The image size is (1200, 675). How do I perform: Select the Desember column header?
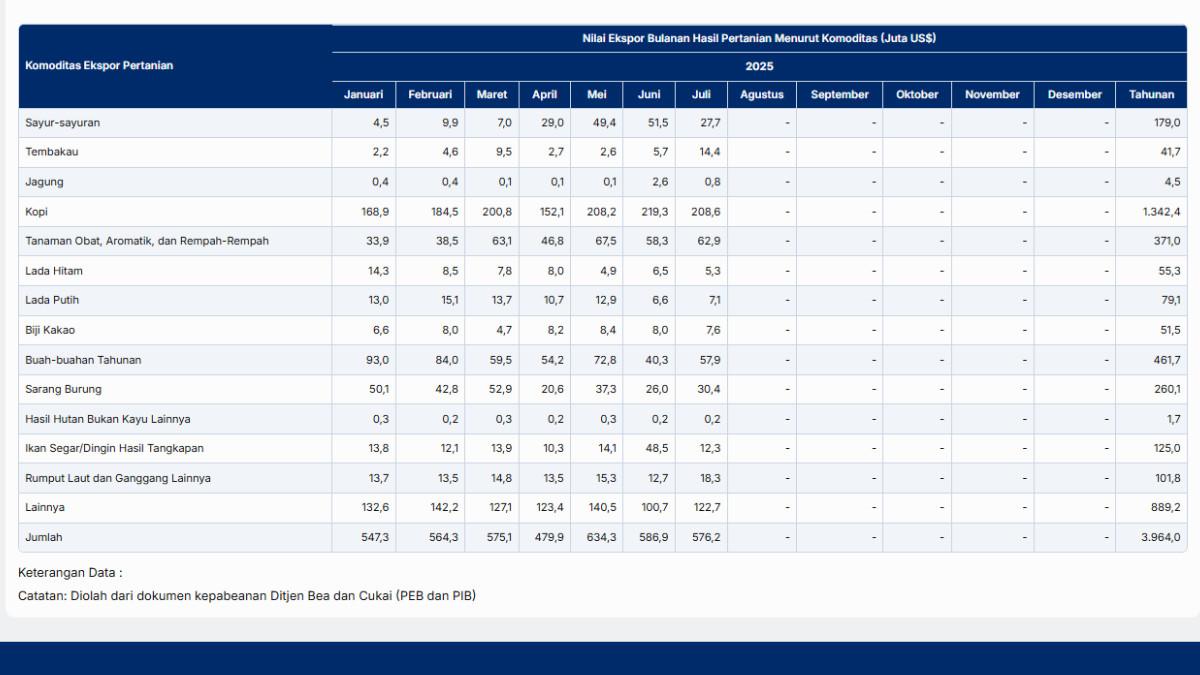point(1074,95)
